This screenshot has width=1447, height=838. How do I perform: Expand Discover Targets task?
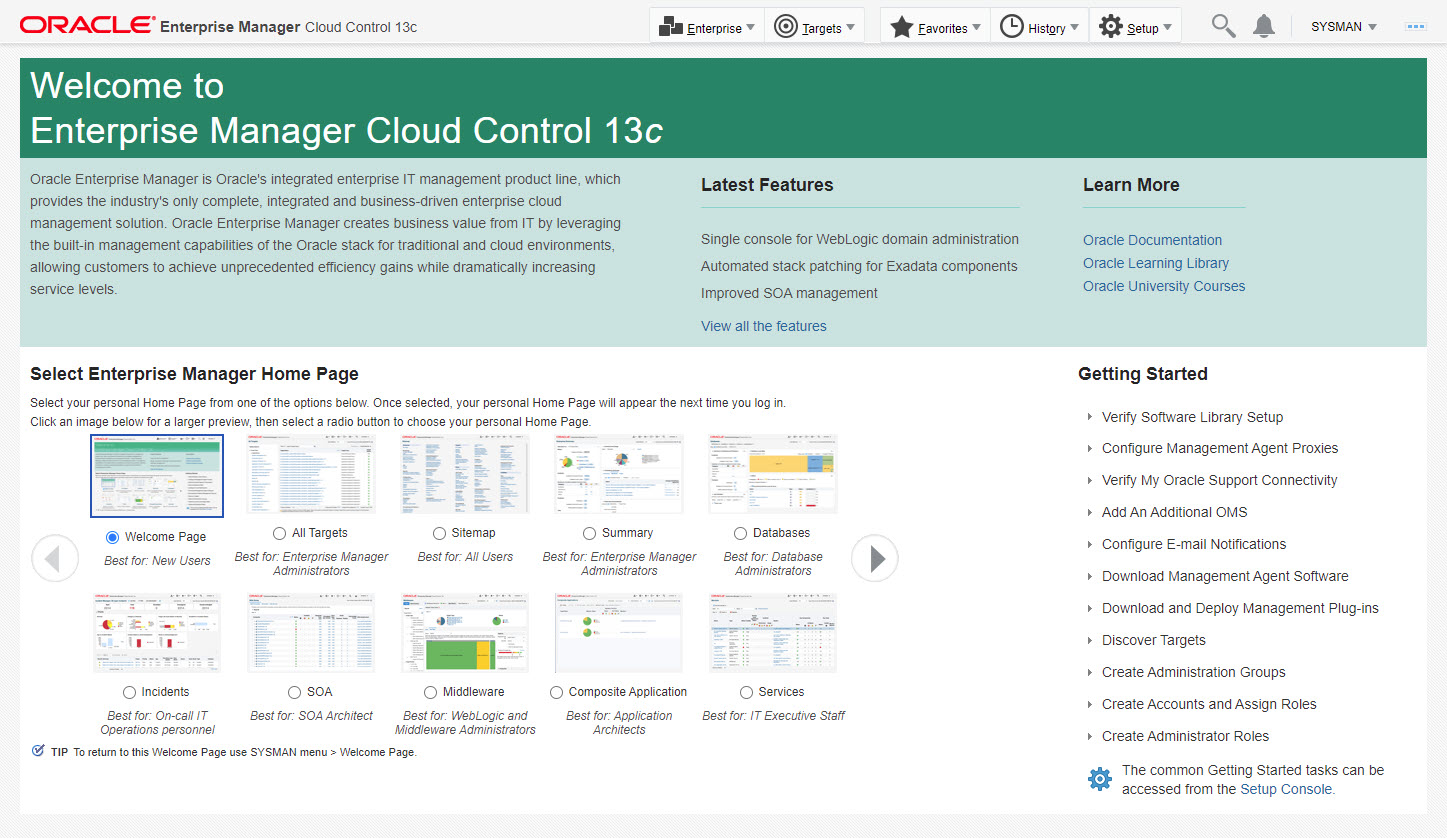[1090, 641]
